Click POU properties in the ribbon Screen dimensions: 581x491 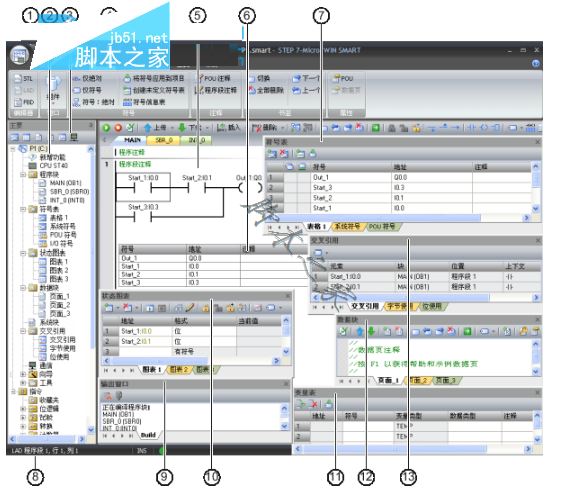(343, 78)
